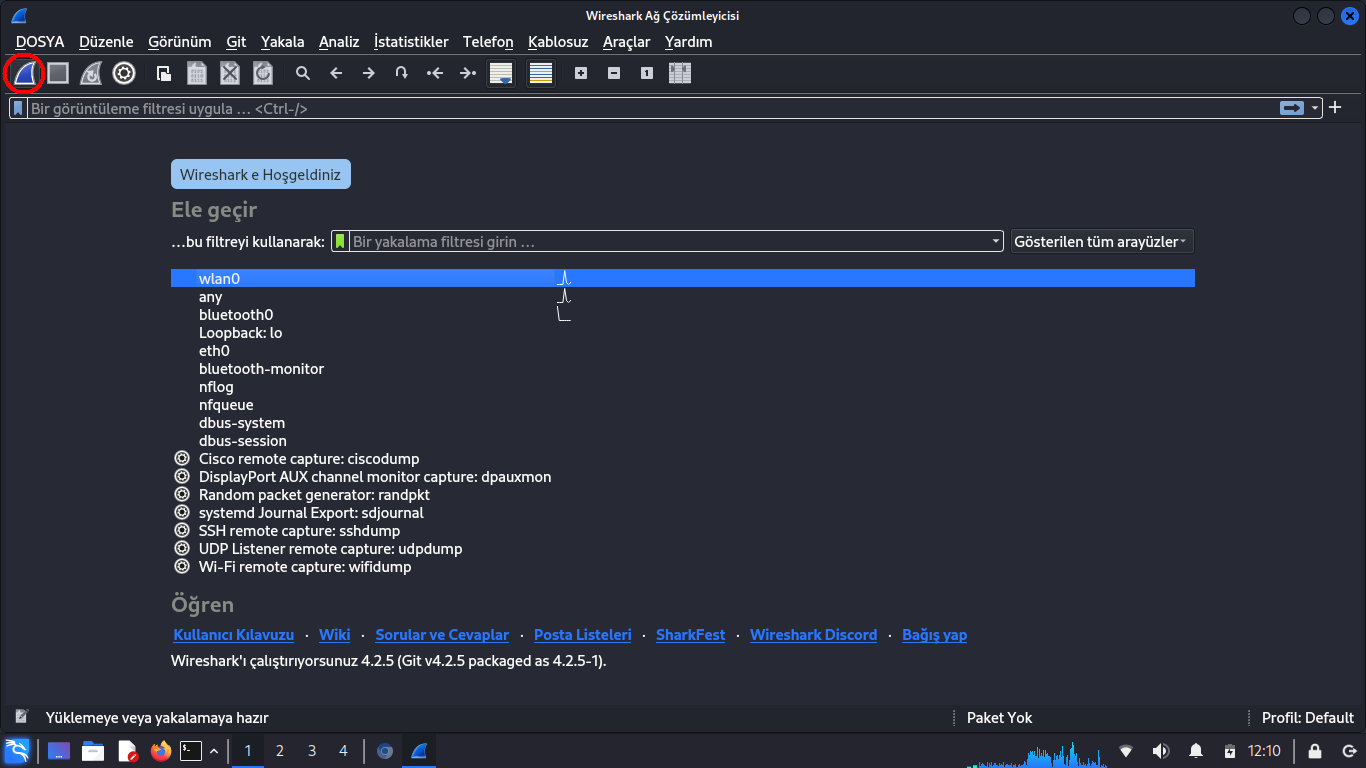The image size is (1366, 768).
Task: Open capture options gear icon
Action: pyautogui.click(x=124, y=73)
